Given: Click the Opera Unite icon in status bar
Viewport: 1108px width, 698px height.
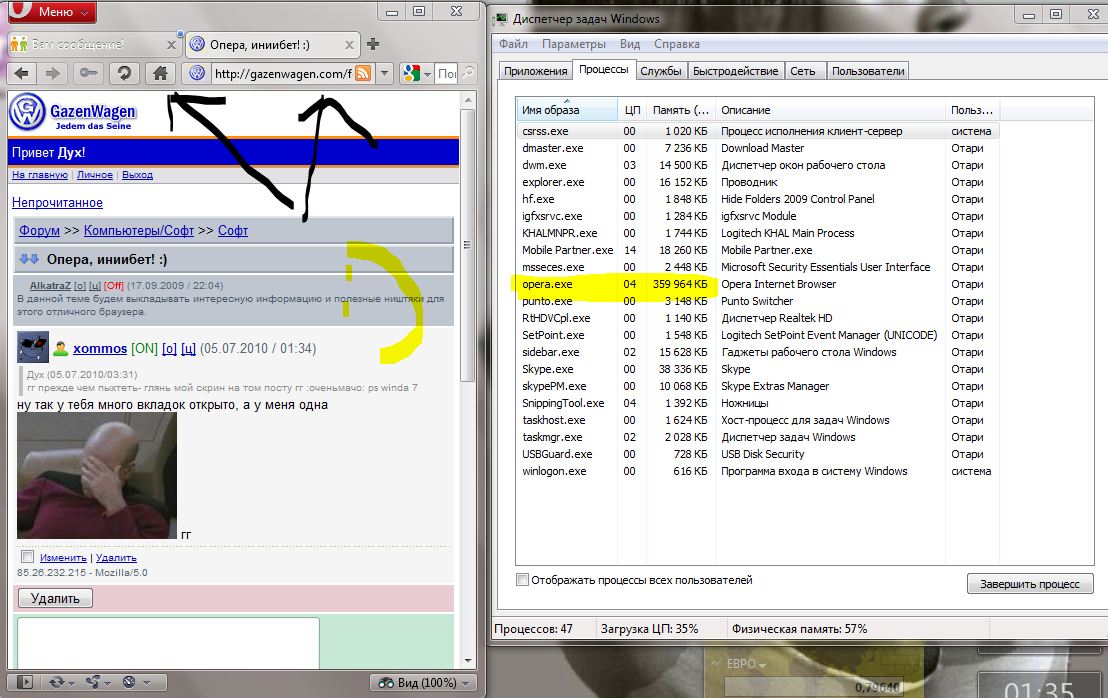Looking at the screenshot, I should [x=92, y=682].
